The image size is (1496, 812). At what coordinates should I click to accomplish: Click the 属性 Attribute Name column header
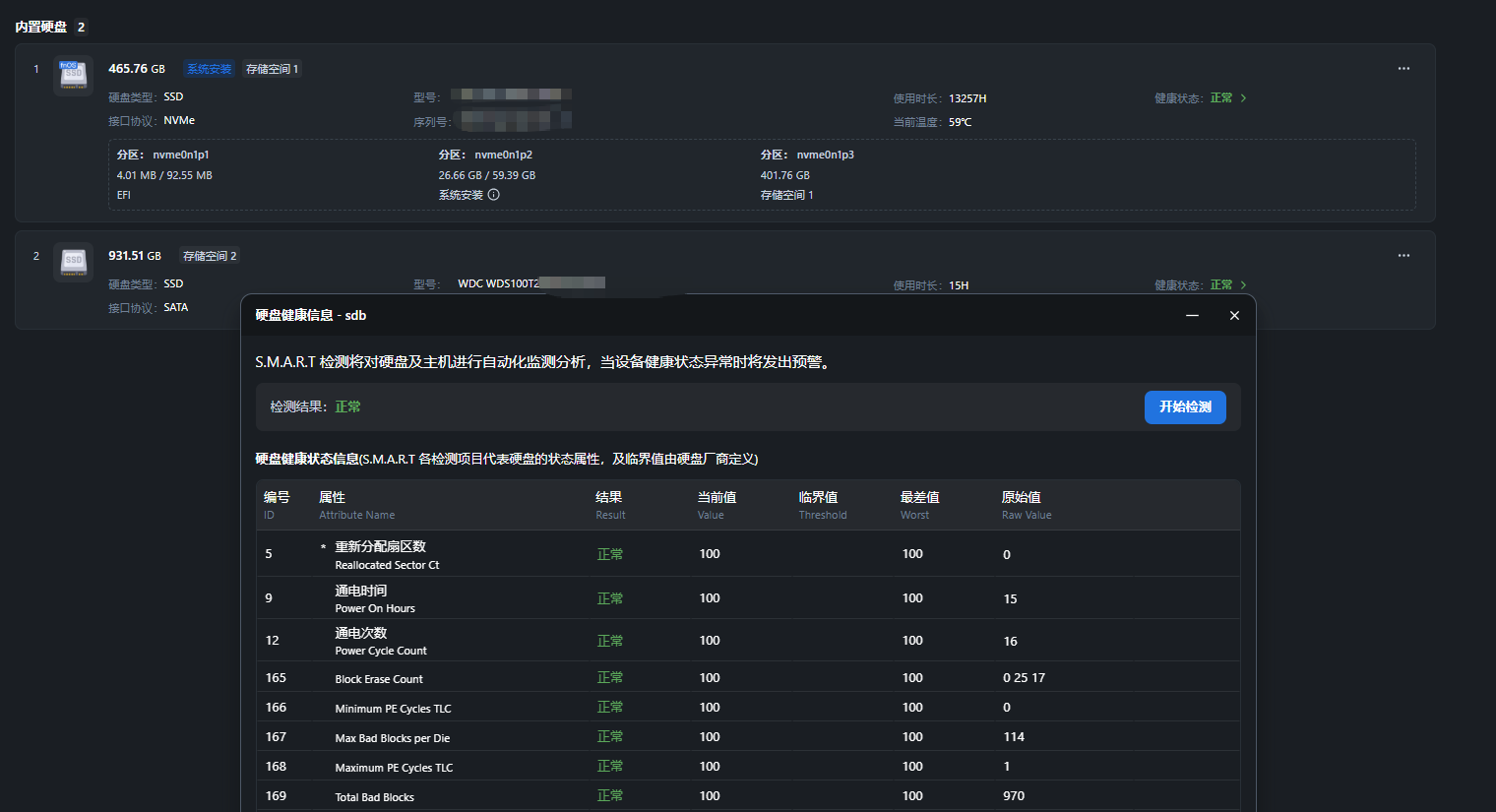[355, 505]
